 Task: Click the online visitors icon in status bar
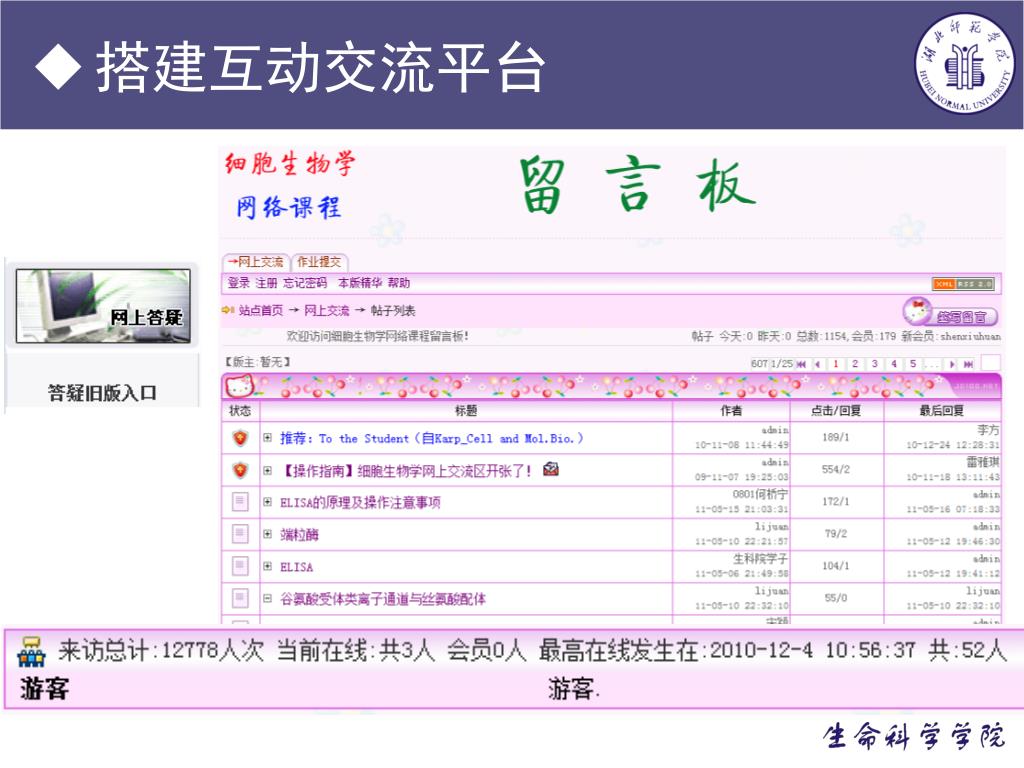pos(32,651)
